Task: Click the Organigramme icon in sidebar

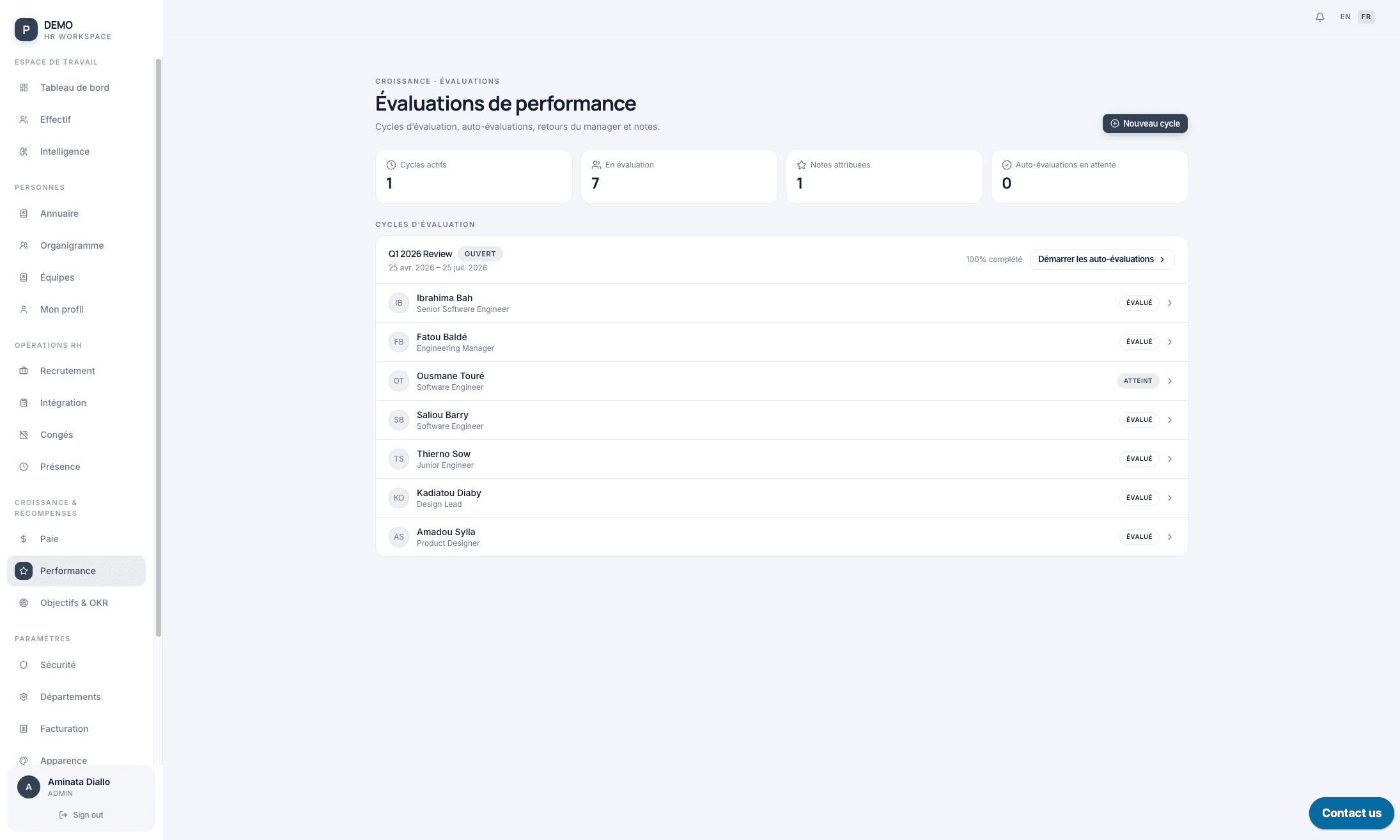Action: 24,245
